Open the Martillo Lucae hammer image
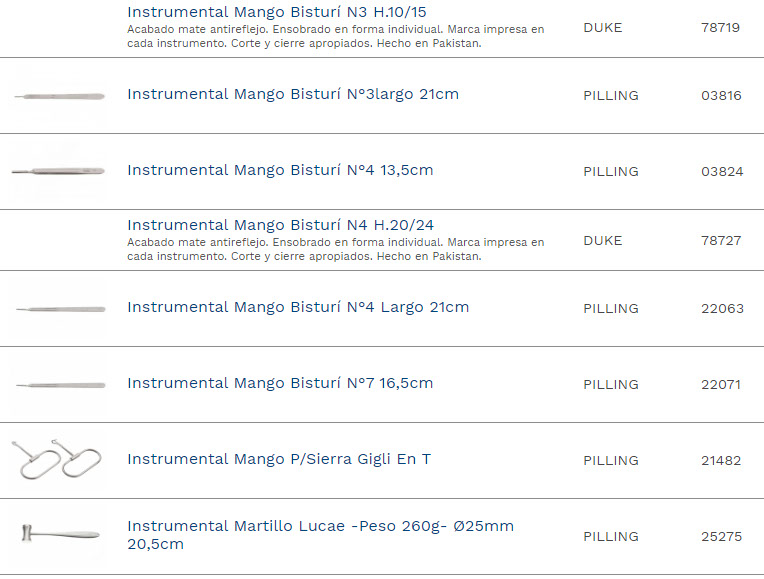This screenshot has height=579, width=764. coord(58,534)
